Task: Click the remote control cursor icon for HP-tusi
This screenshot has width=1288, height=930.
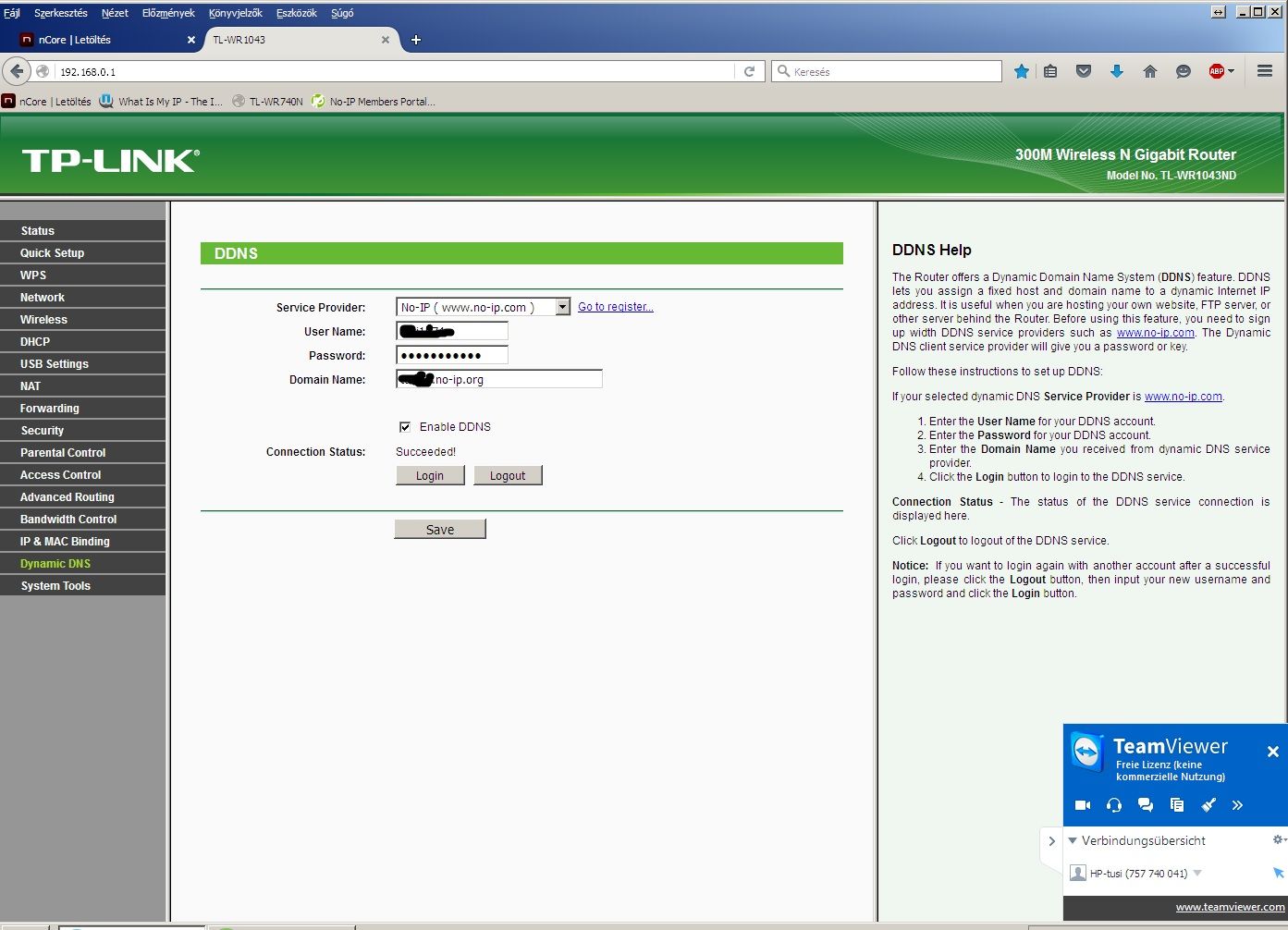Action: coord(1279,873)
